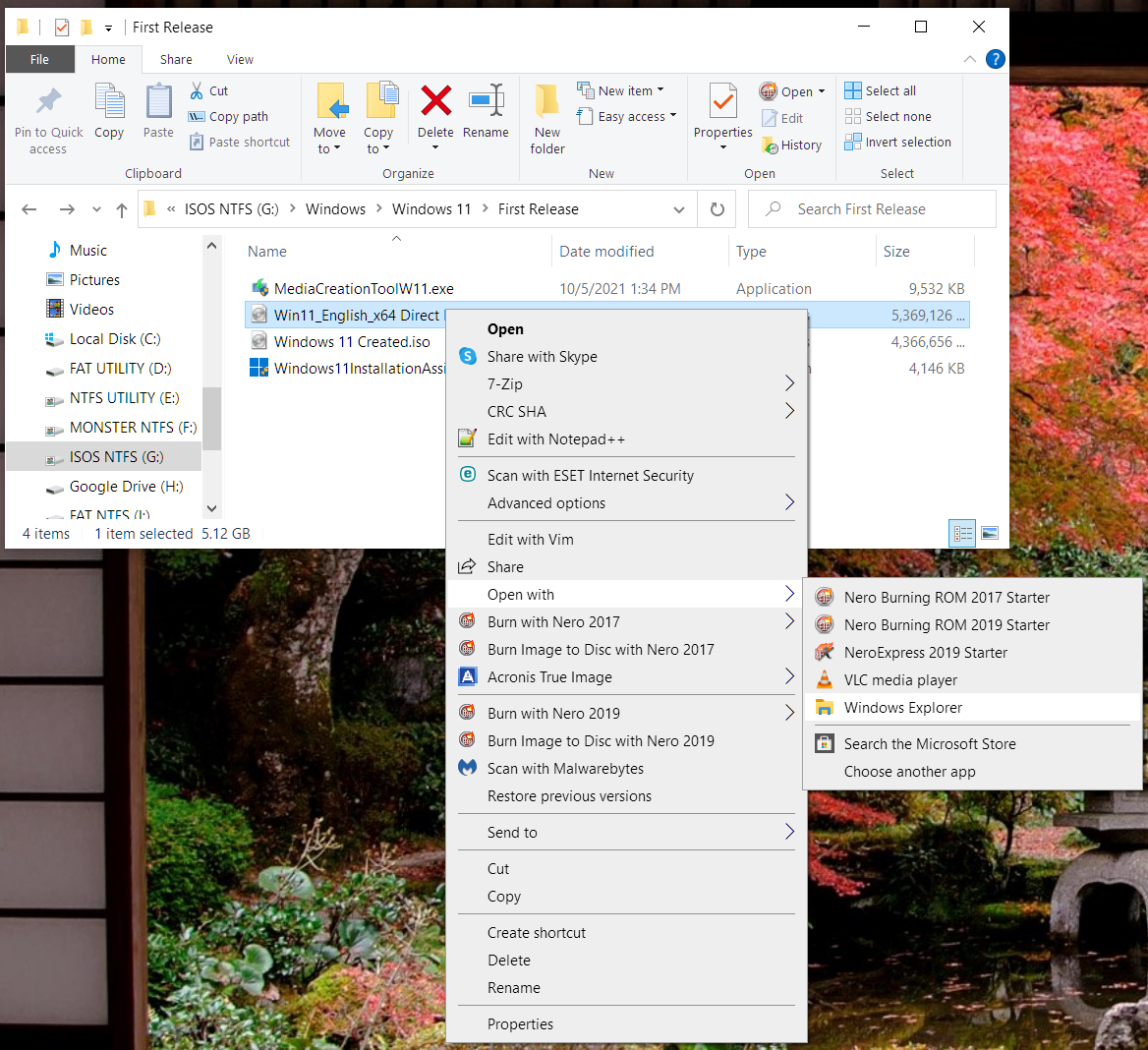
Task: Click the History ribbon button
Action: click(792, 145)
